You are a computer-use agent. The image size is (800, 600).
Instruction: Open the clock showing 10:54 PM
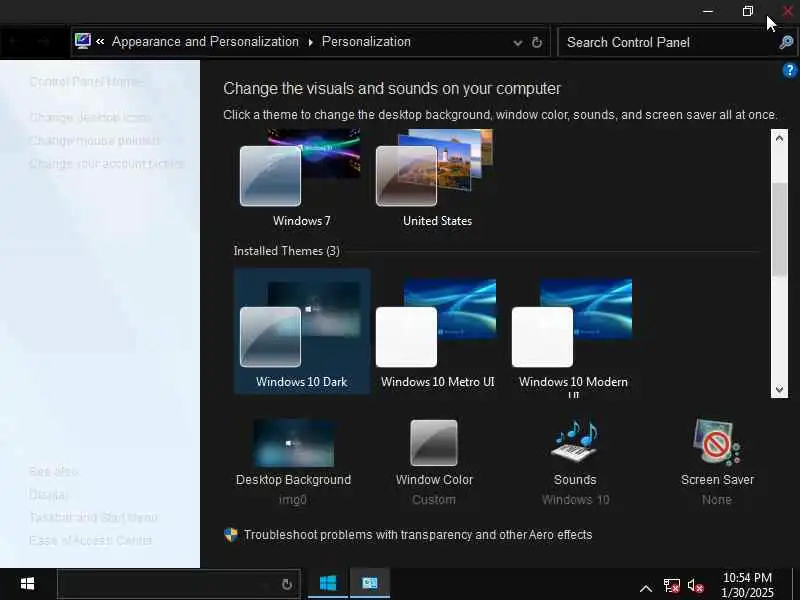tap(747, 584)
